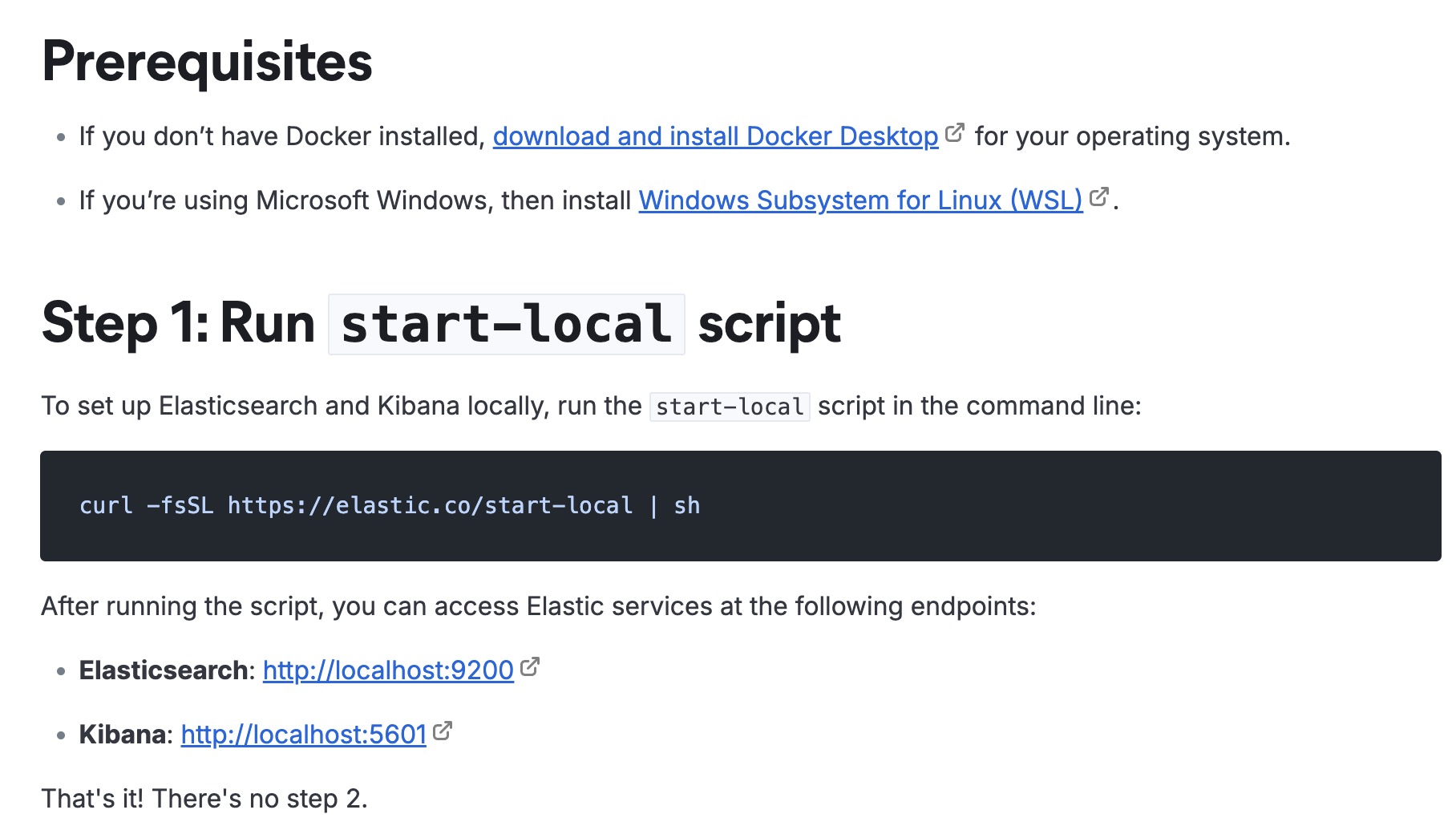This screenshot has width=1456, height=826.
Task: Click external-link icon next to WSL link
Action: point(1098,196)
